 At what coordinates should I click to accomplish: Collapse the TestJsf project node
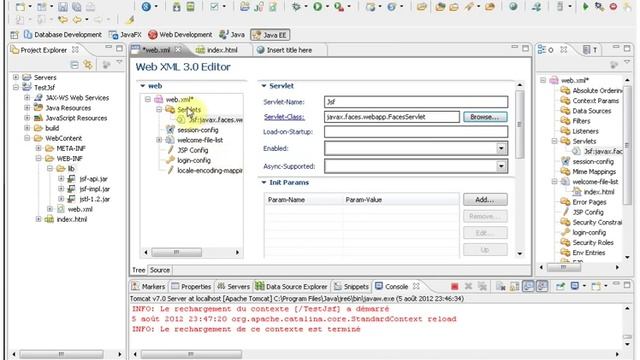[16, 87]
